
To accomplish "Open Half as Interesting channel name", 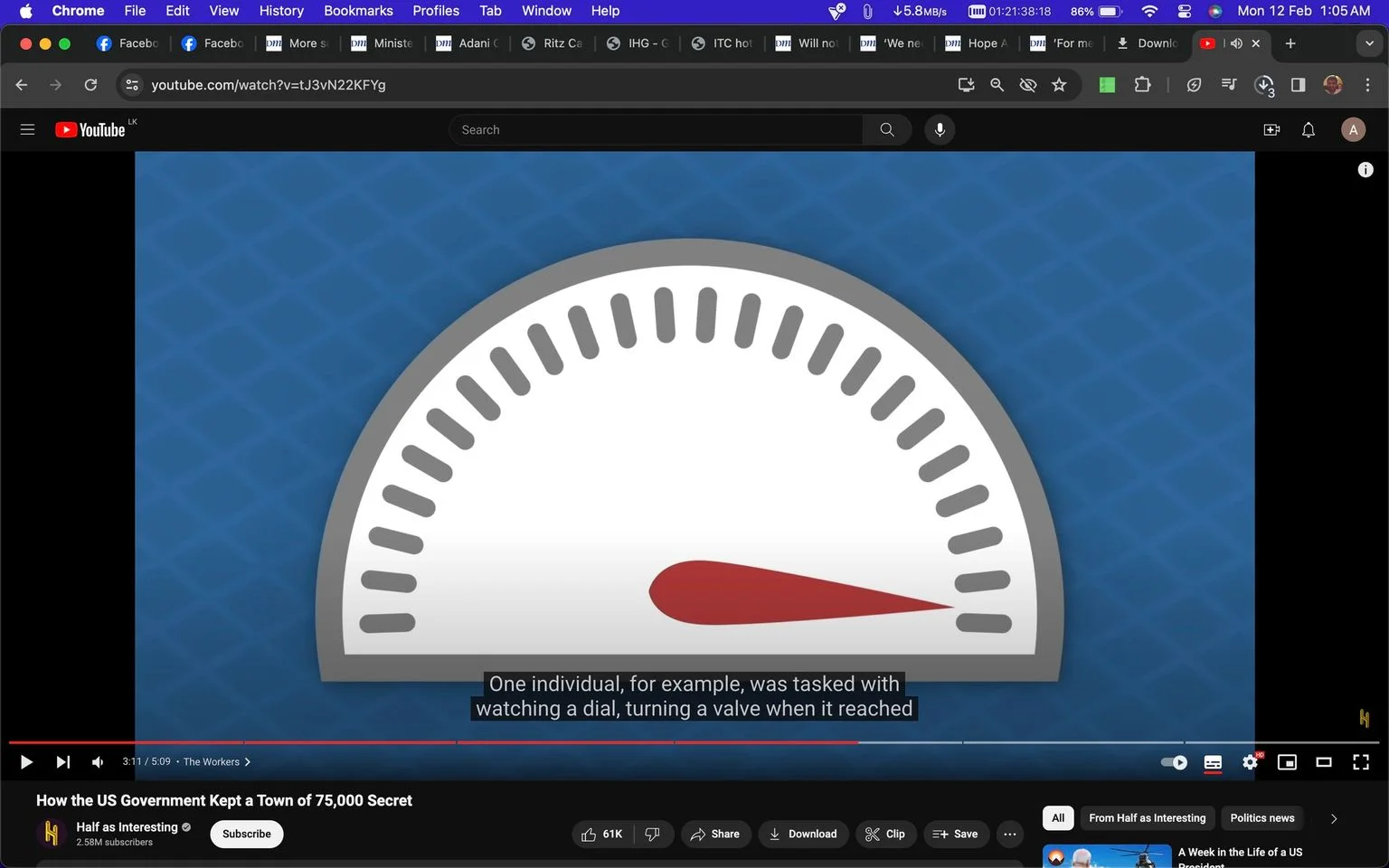I will 127,826.
